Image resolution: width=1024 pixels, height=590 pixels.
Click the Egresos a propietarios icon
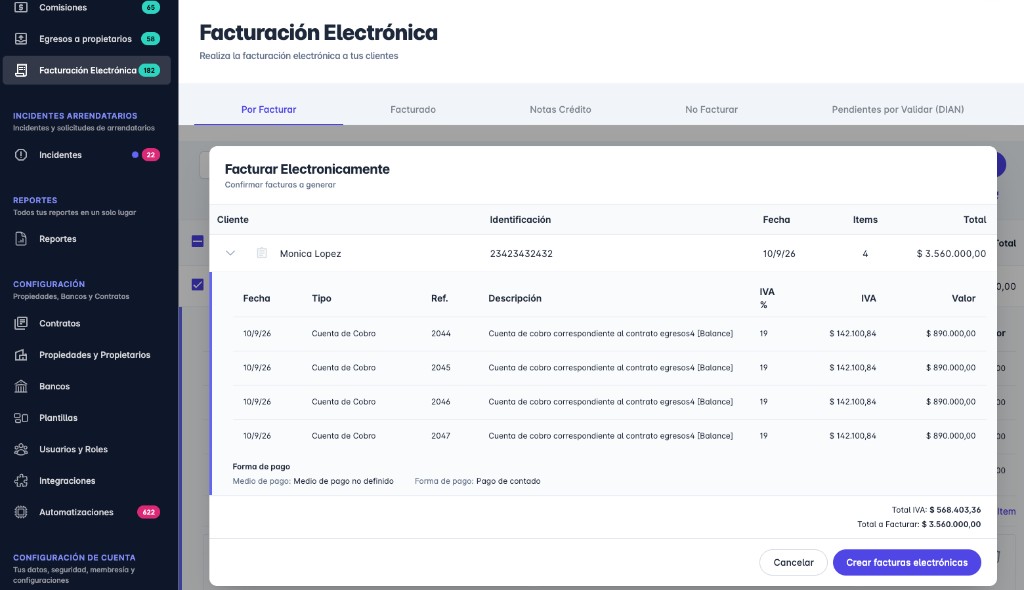(x=21, y=39)
